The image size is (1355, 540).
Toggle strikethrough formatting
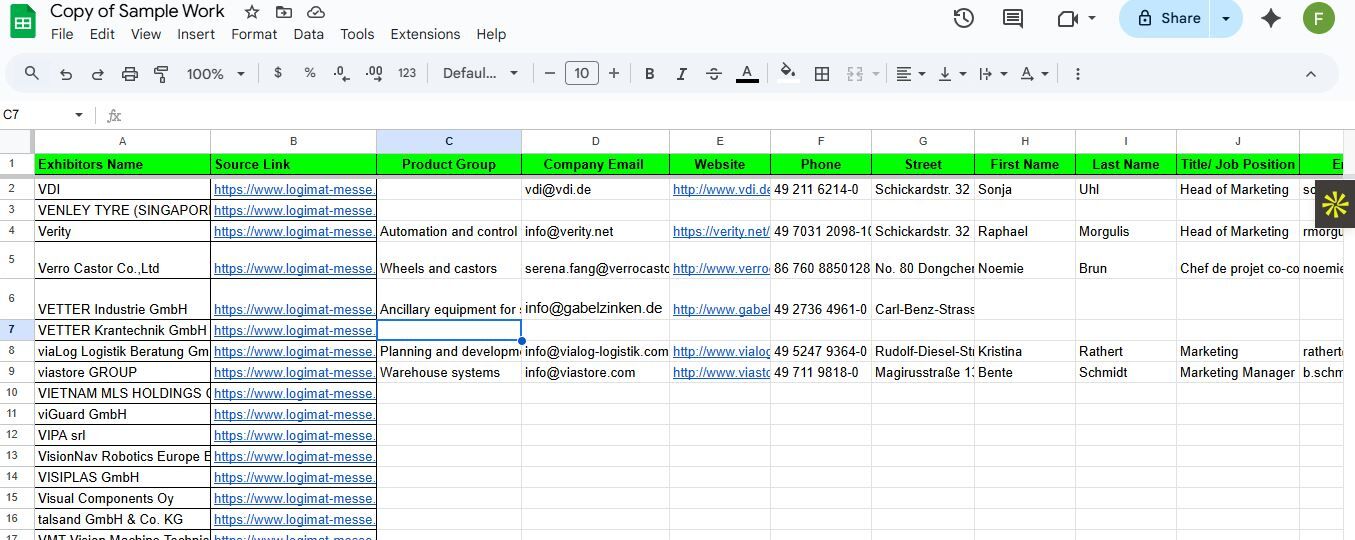pyautogui.click(x=714, y=73)
